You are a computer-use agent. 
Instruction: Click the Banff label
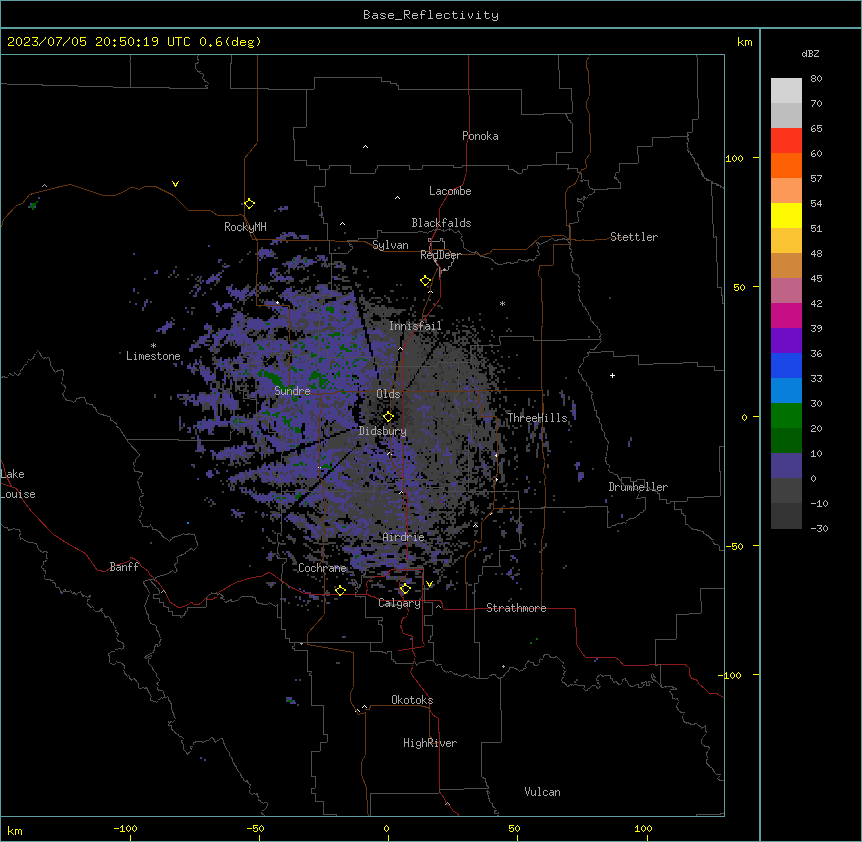124,567
